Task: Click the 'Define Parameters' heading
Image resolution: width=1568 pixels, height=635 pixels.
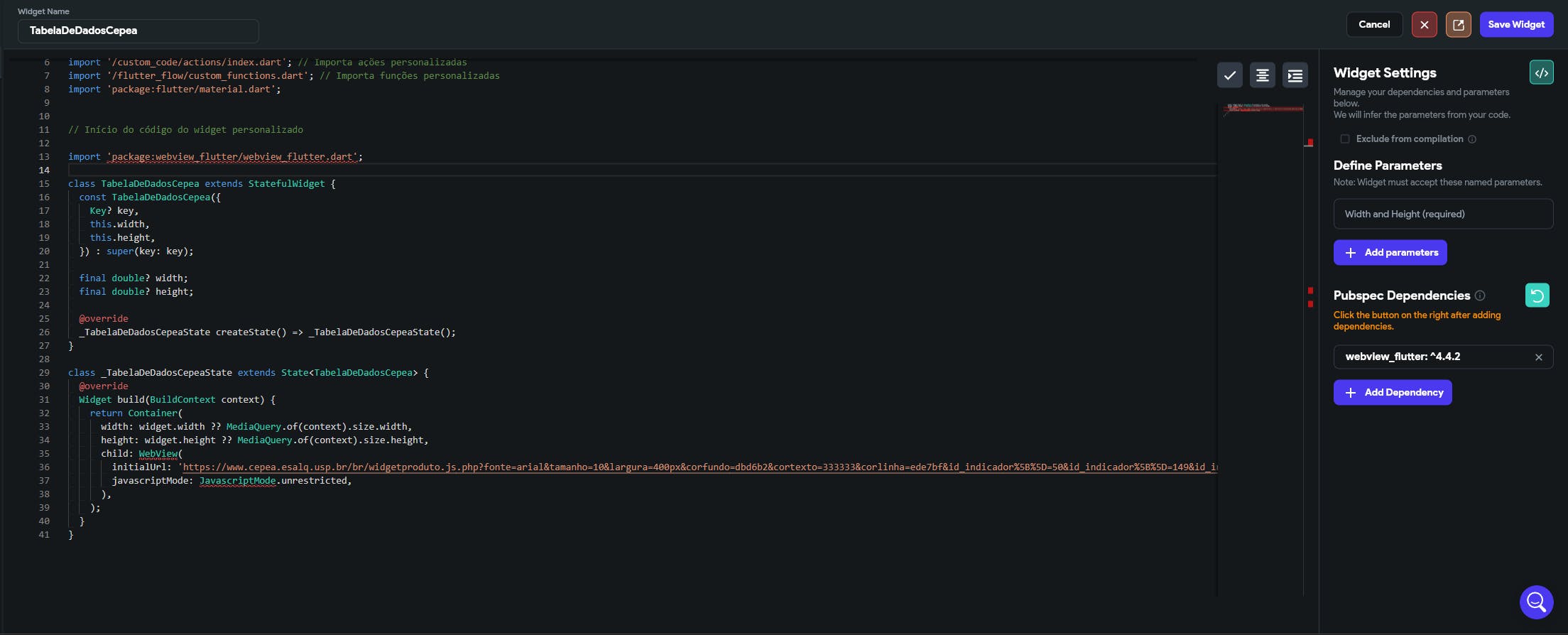Action: 1388,165
